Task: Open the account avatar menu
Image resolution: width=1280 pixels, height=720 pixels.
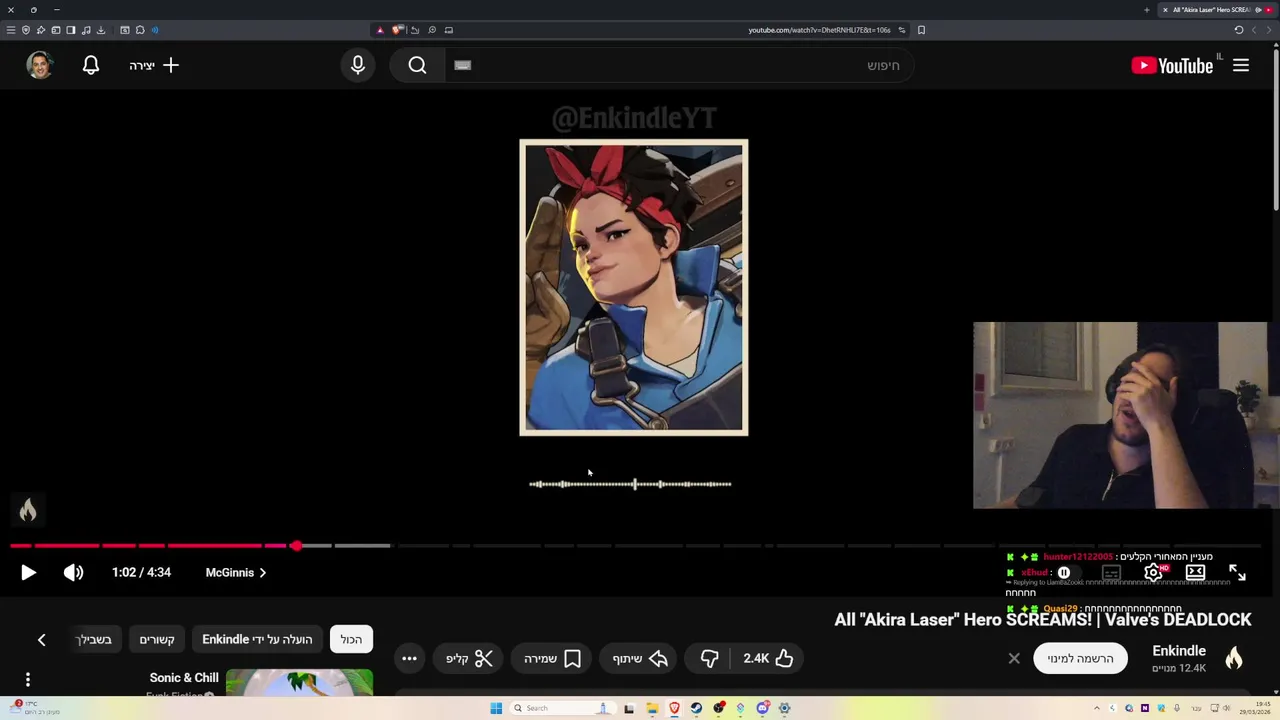Action: pyautogui.click(x=39, y=65)
